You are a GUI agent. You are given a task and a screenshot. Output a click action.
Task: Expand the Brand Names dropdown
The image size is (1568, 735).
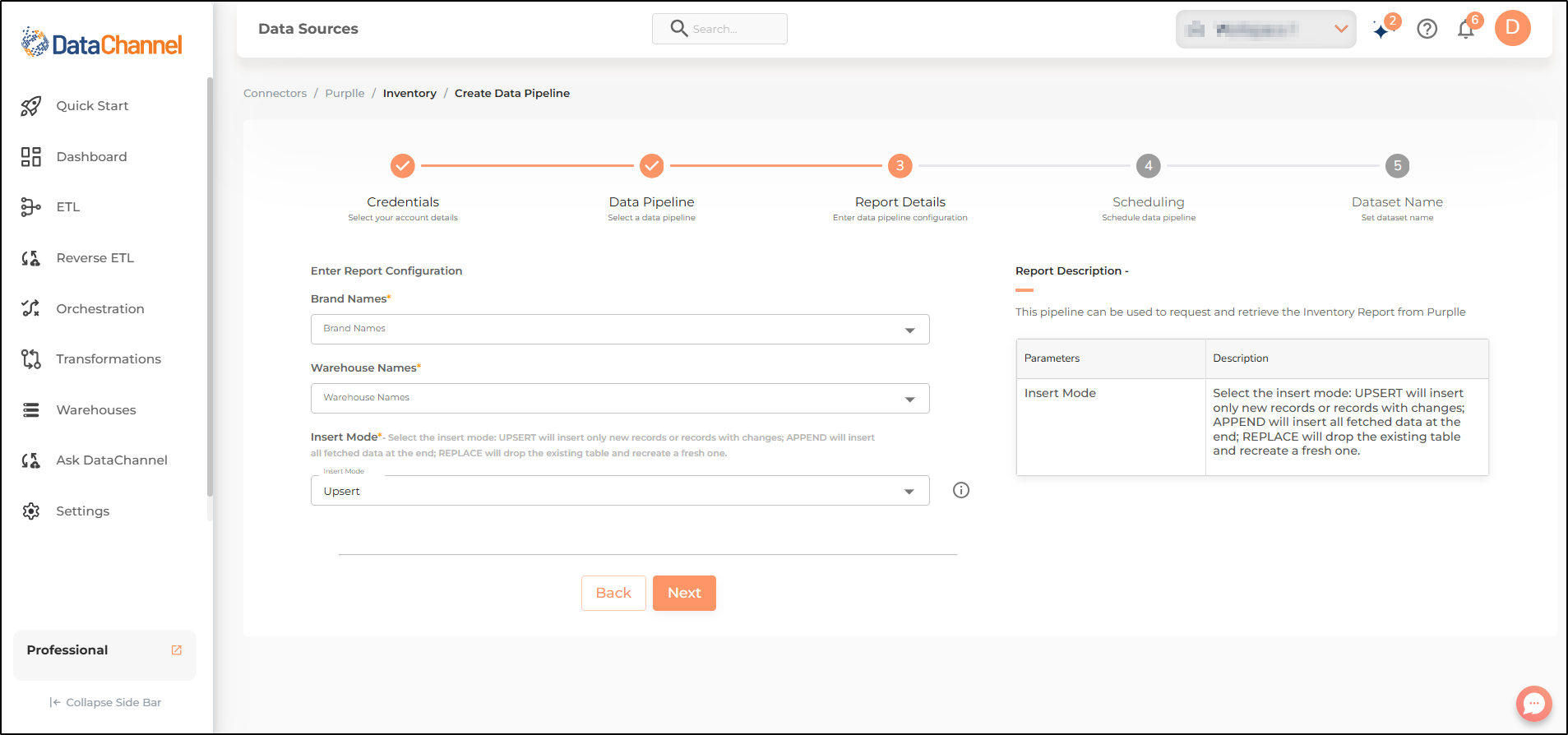click(x=620, y=329)
